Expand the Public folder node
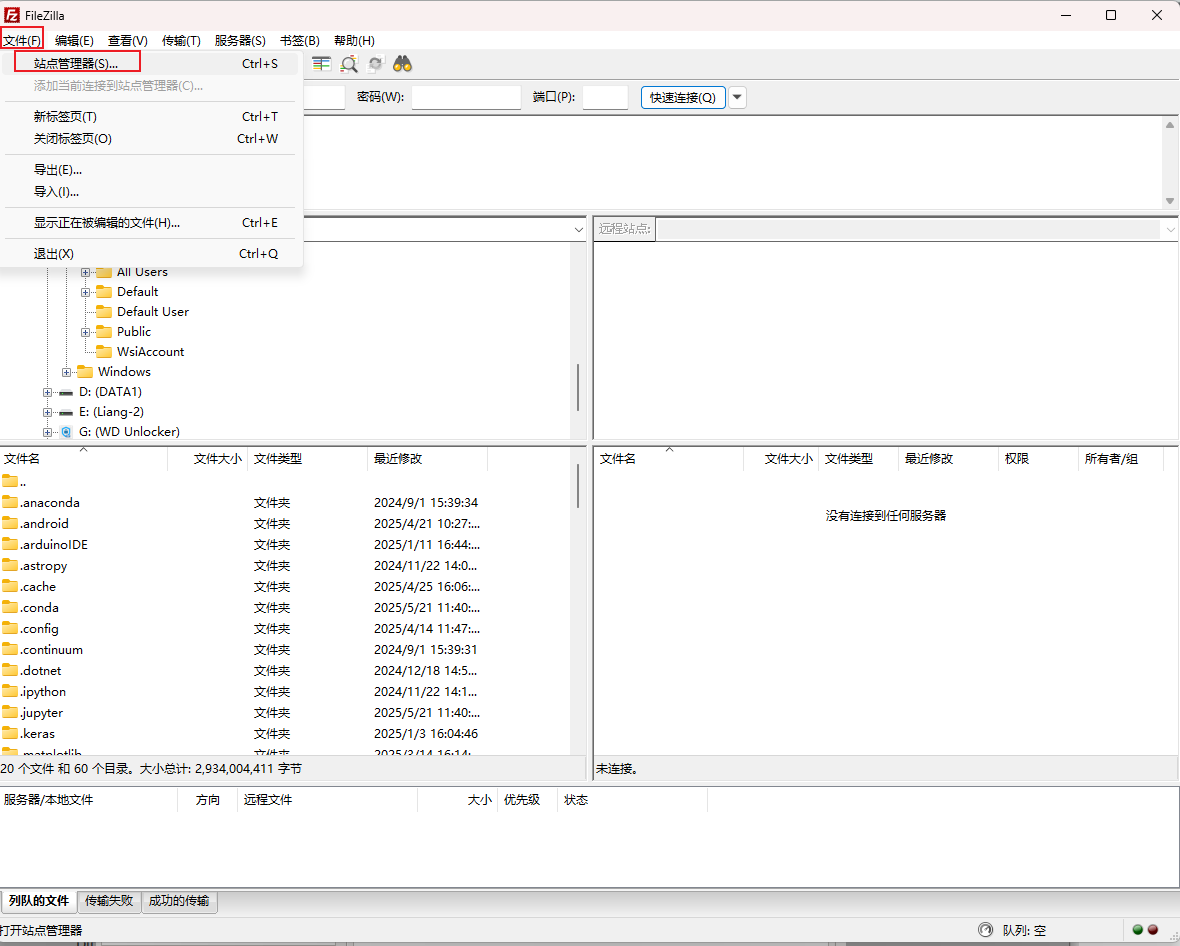 [86, 332]
